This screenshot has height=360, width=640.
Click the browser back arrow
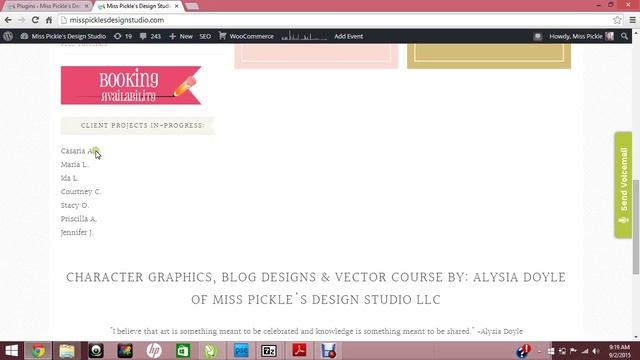coord(8,20)
